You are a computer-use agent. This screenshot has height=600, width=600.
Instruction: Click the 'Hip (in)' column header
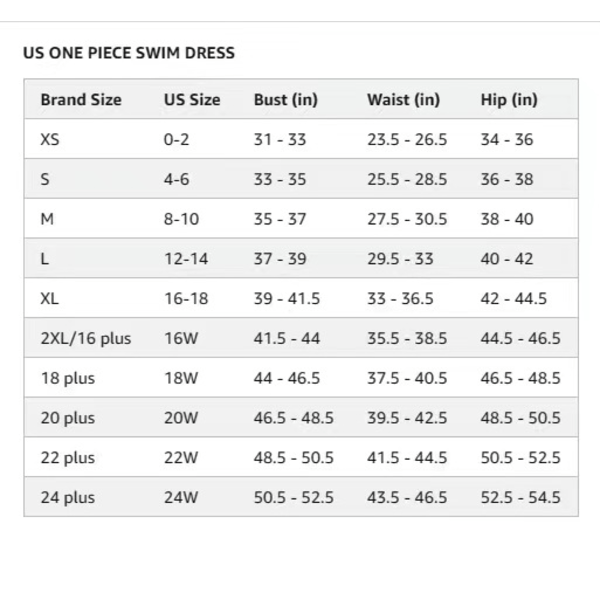coord(509,100)
